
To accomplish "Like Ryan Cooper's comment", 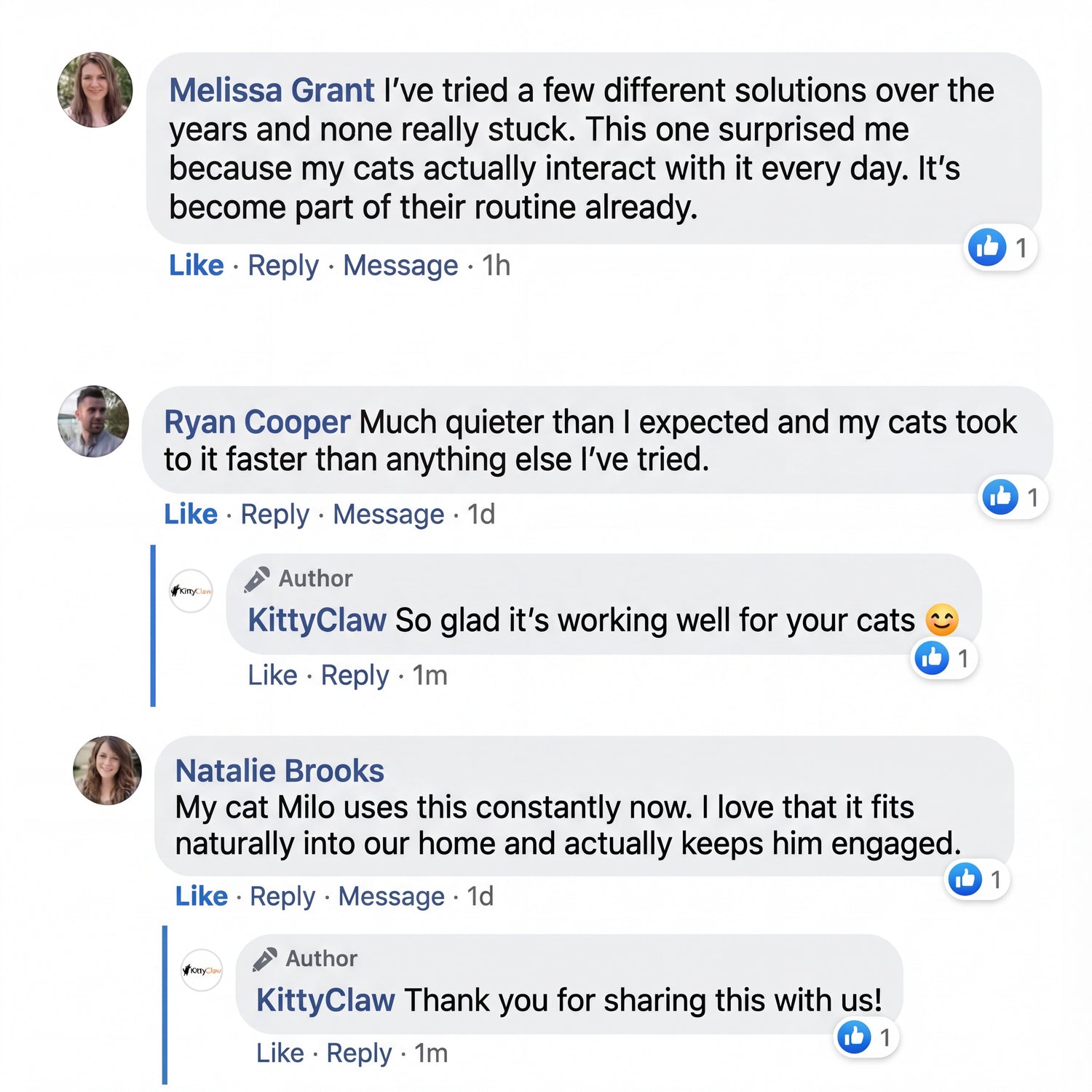I will click(191, 515).
